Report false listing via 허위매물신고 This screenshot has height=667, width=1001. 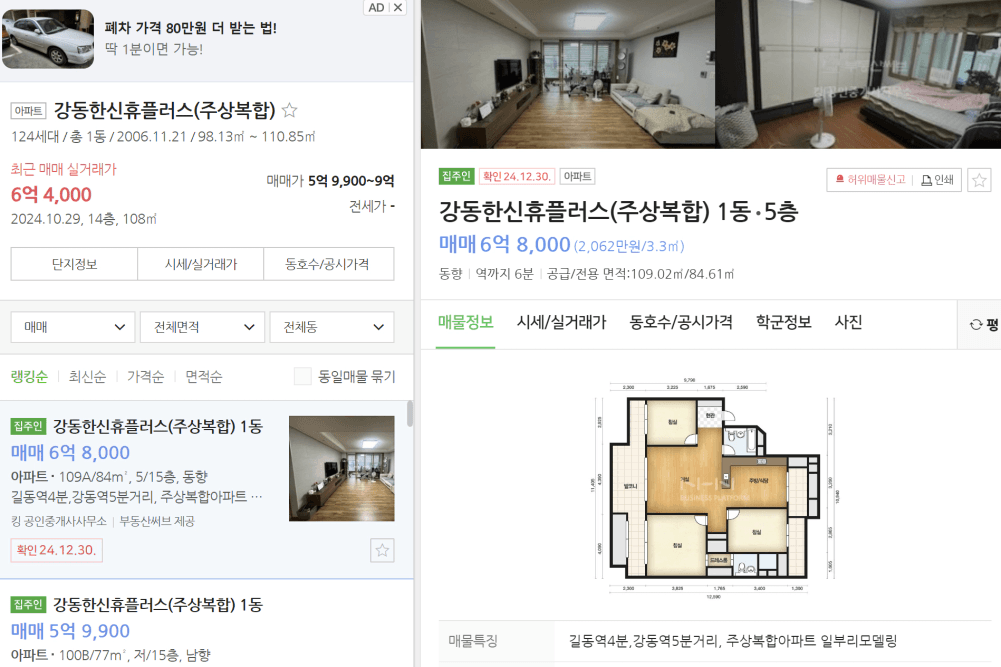coord(869,180)
